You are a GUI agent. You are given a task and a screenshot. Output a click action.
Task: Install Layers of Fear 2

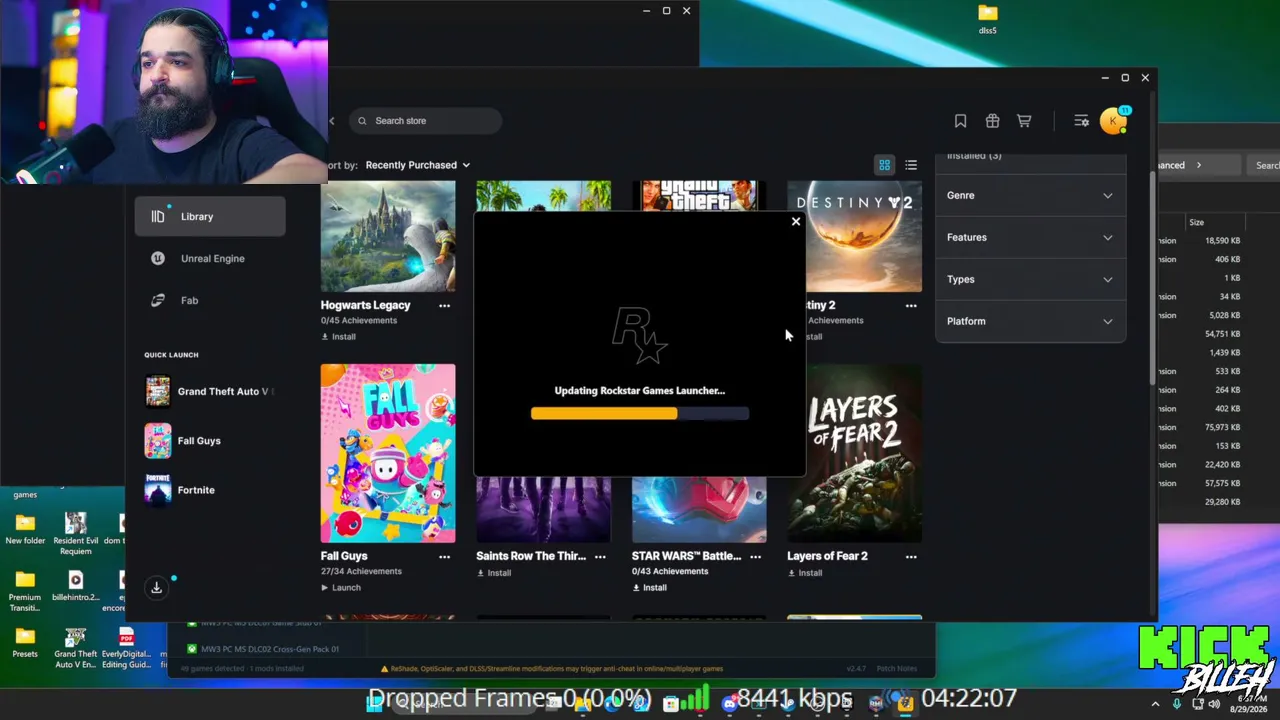click(805, 573)
